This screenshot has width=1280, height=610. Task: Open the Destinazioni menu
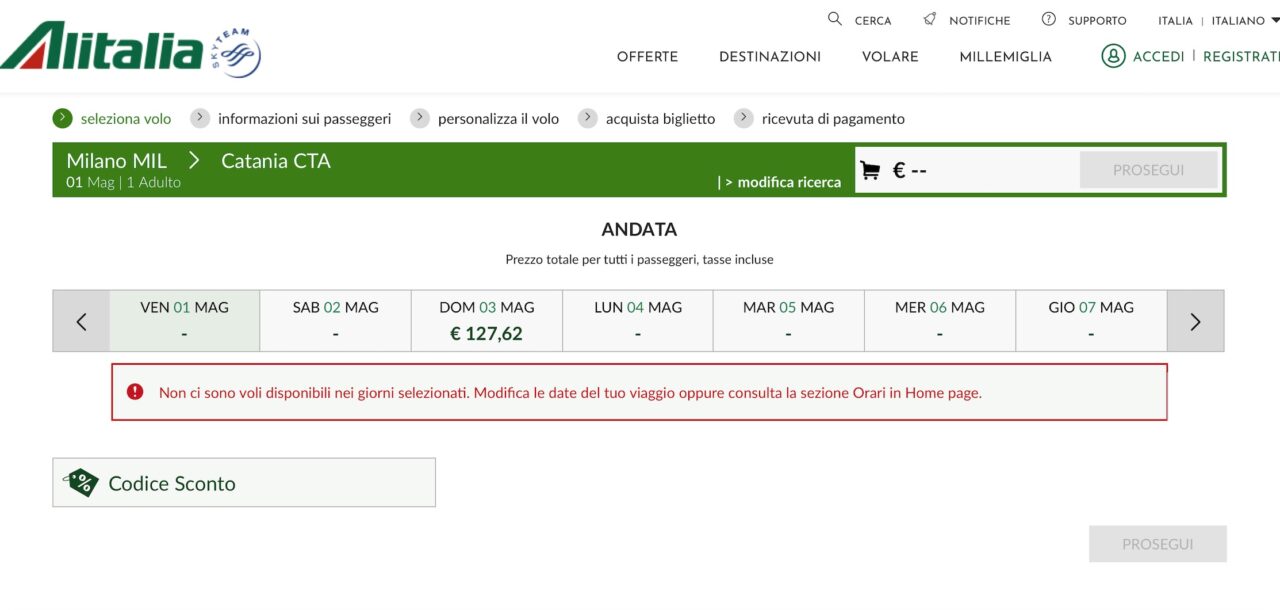pyautogui.click(x=770, y=57)
